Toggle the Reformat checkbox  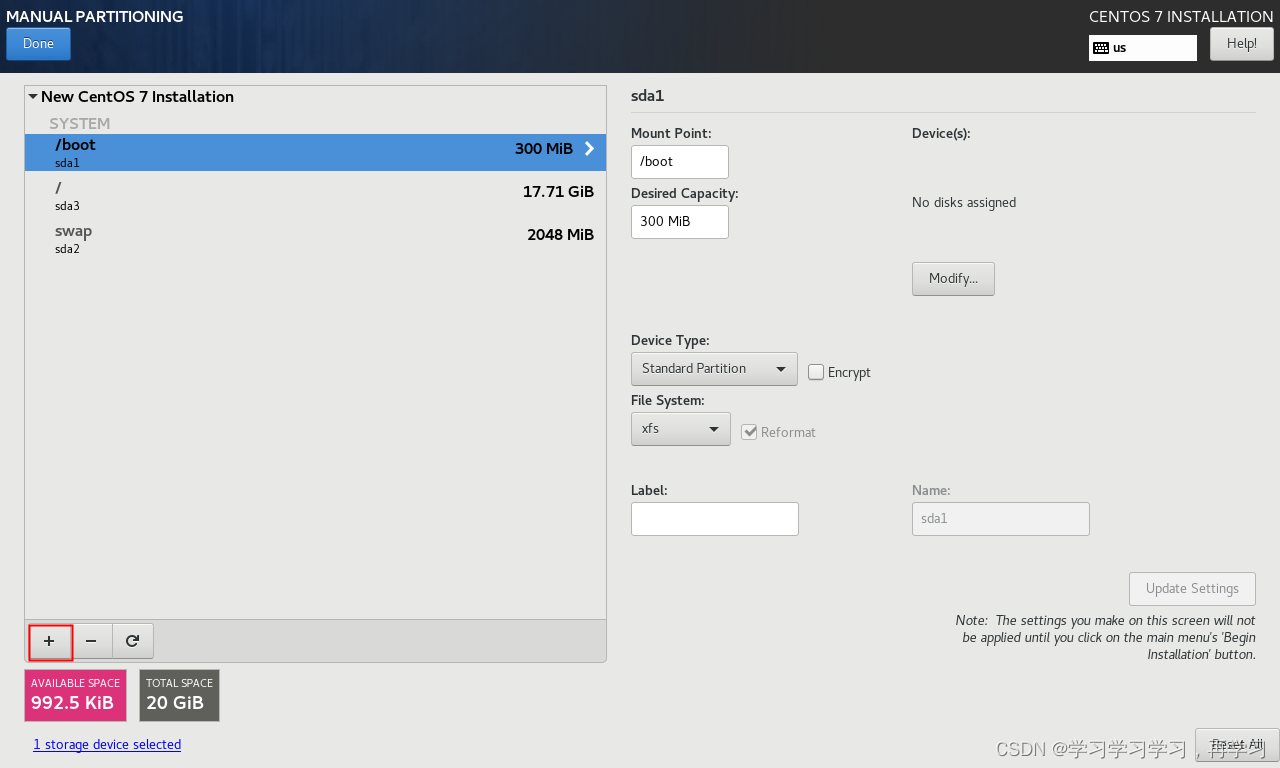coord(749,432)
